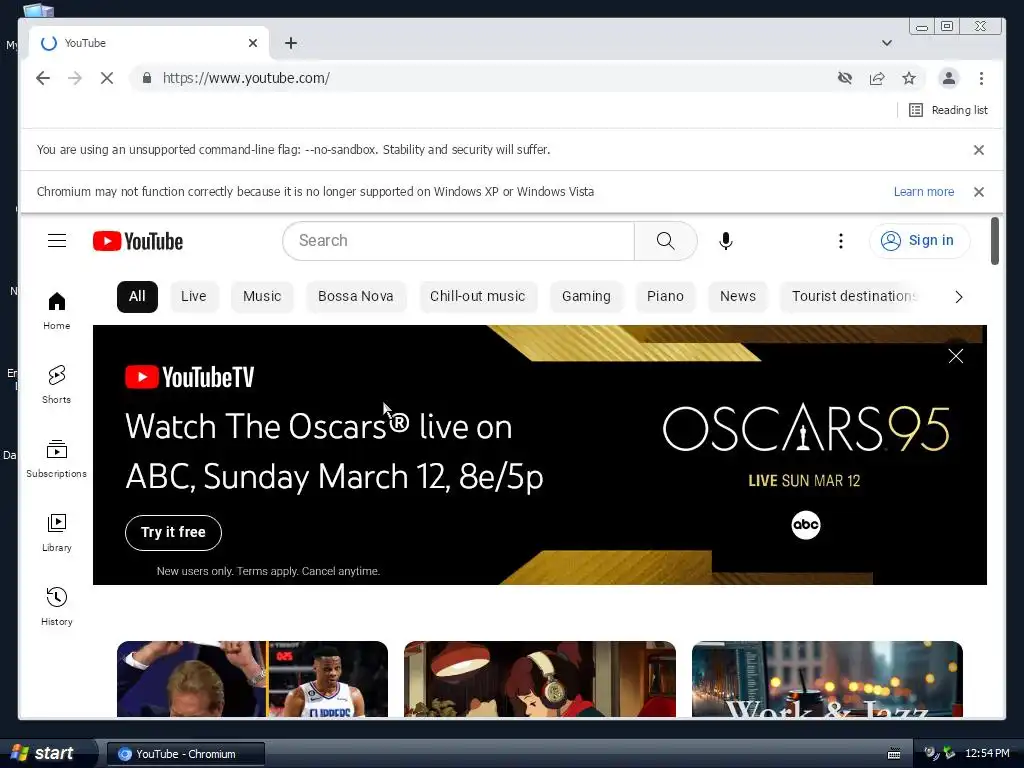Click the address bar URL

click(246, 78)
